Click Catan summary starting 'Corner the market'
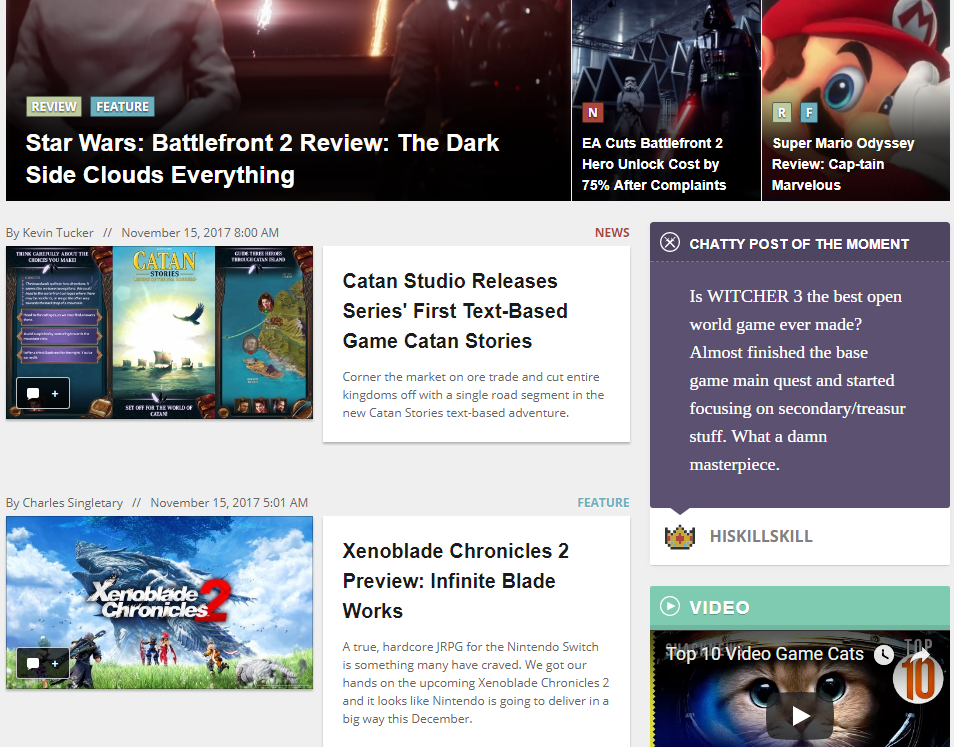This screenshot has height=747, width=954. (473, 395)
